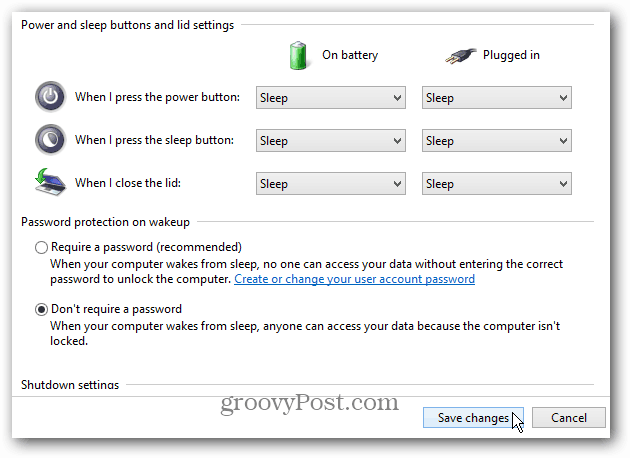Click the laptop lid close icon
The height and width of the screenshot is (458, 630).
point(50,182)
